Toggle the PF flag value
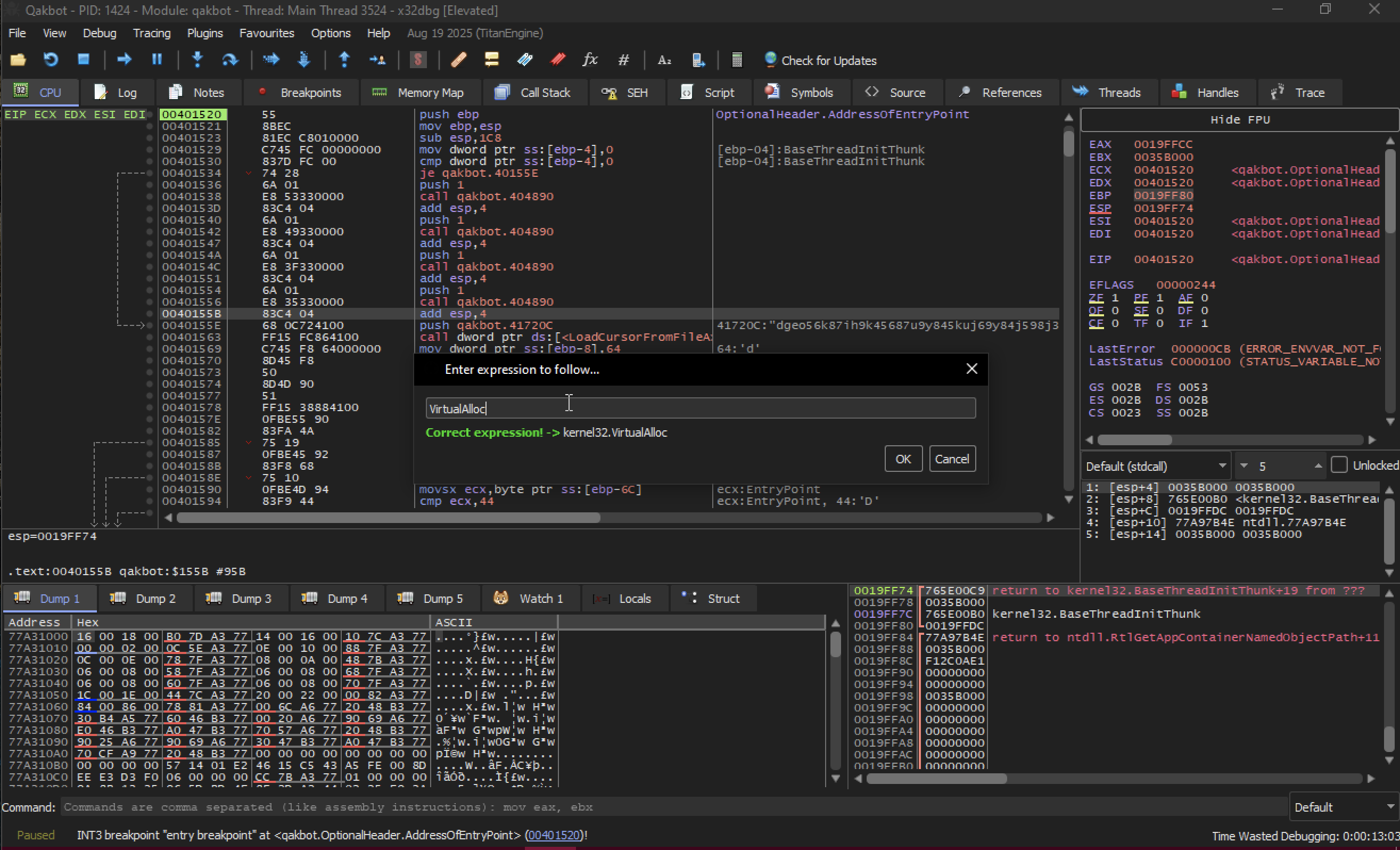 (1160, 298)
